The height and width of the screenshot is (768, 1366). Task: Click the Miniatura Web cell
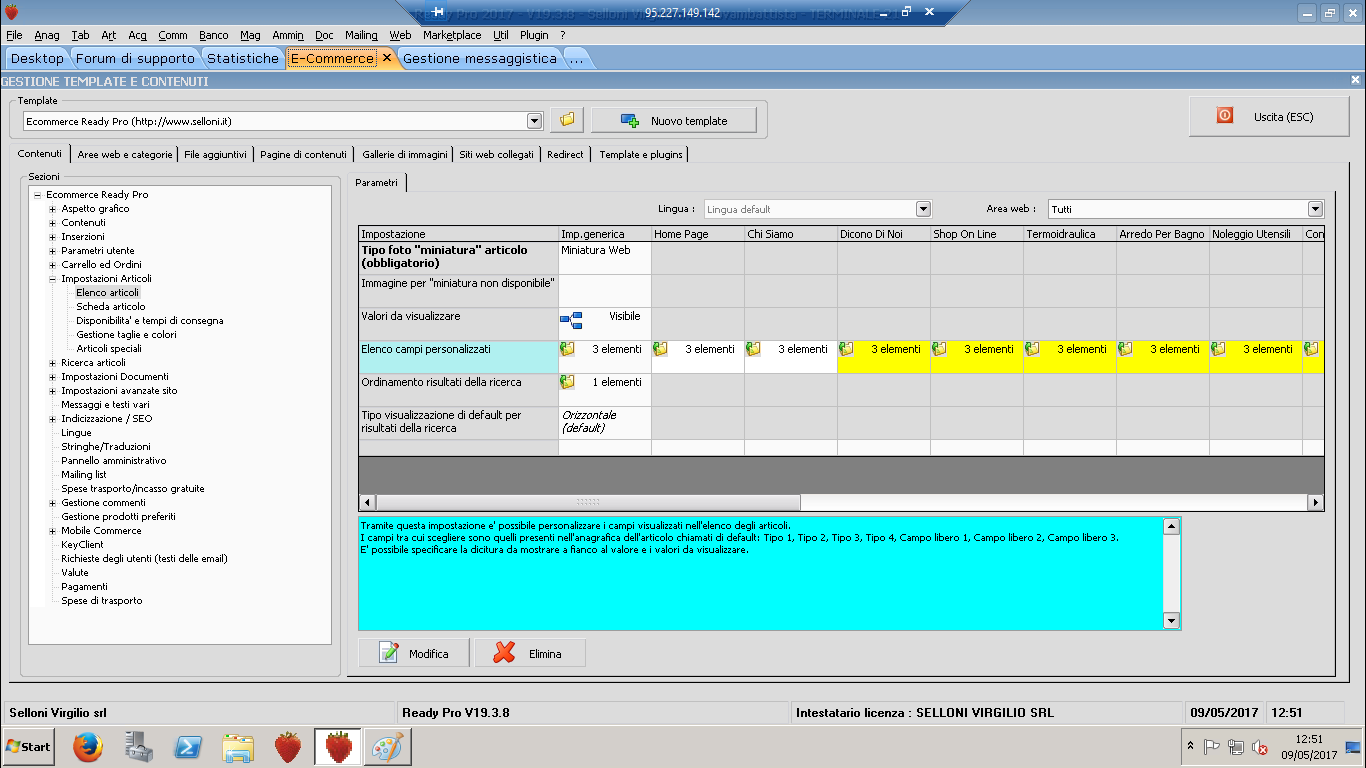(604, 258)
